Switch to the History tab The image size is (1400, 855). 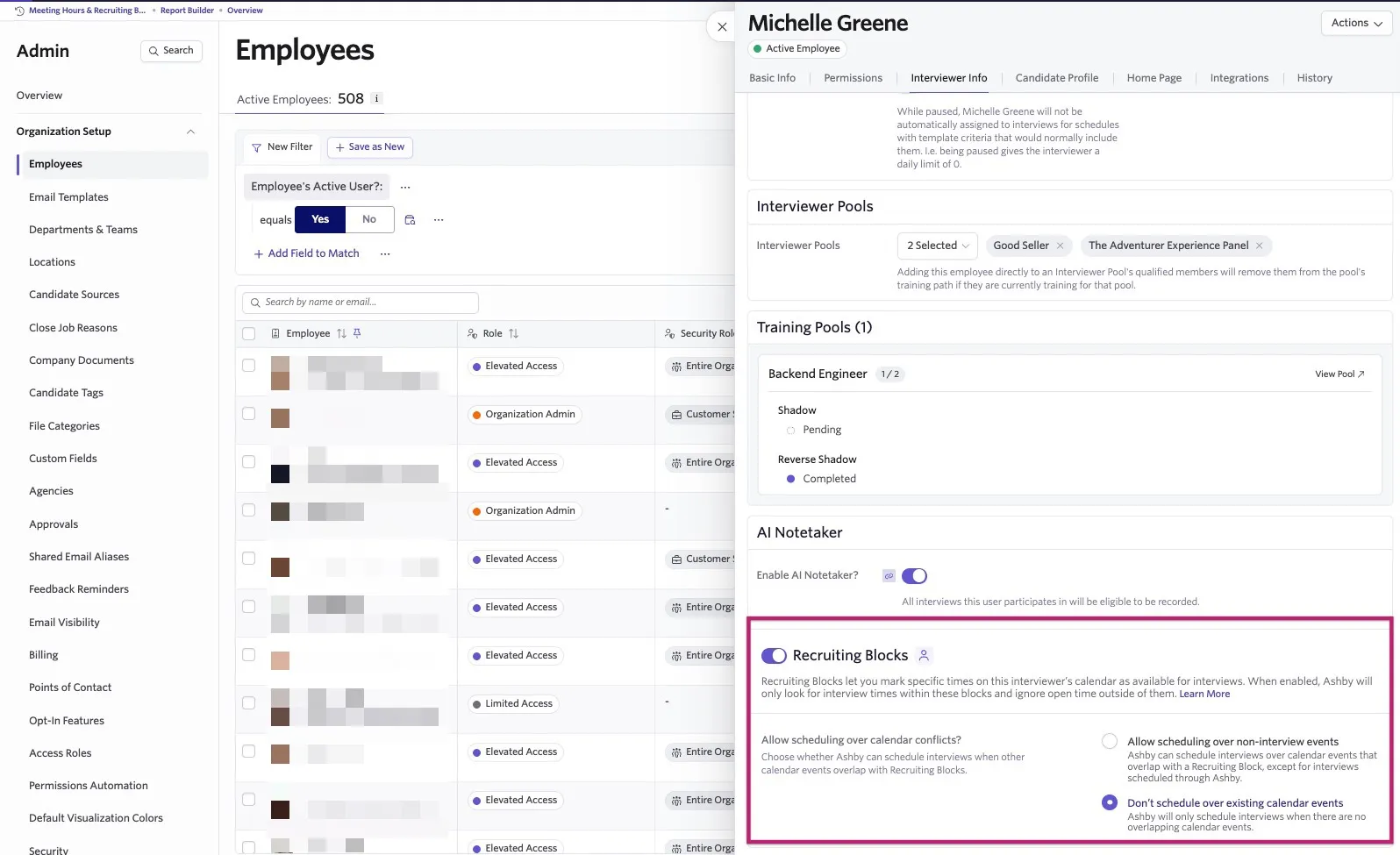(x=1314, y=78)
